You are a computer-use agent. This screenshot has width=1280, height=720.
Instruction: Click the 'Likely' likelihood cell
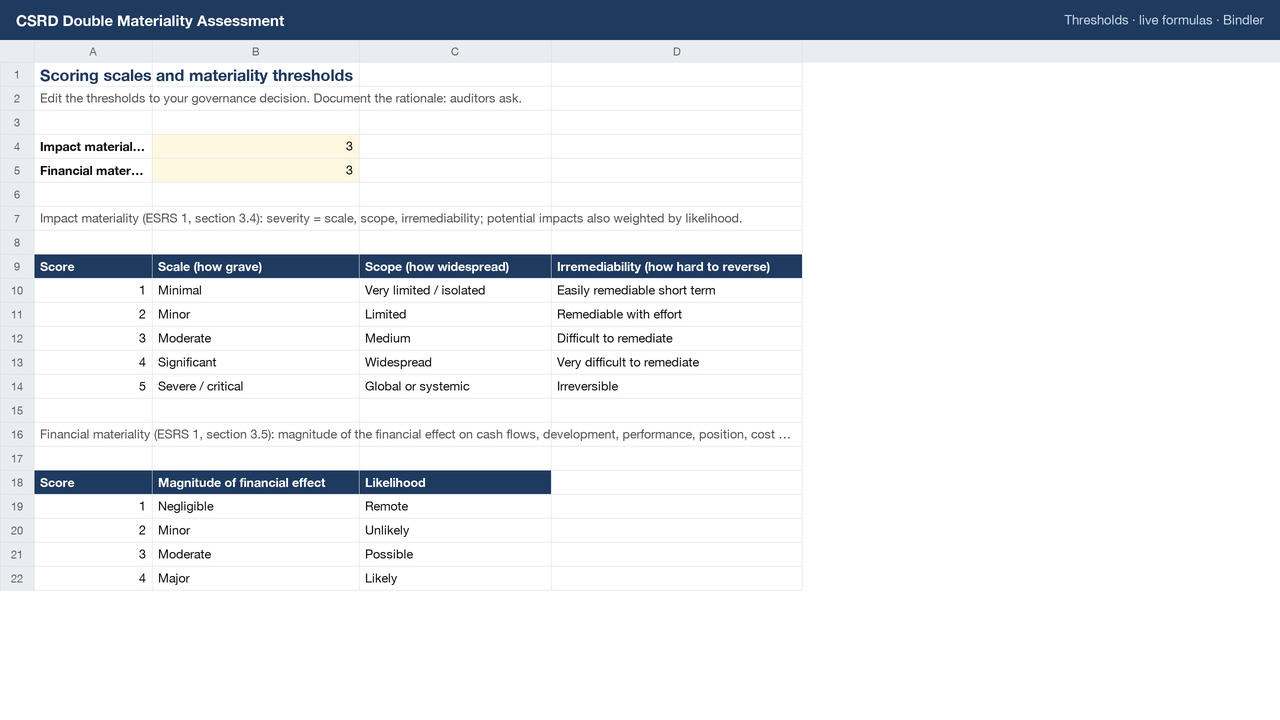[455, 579]
